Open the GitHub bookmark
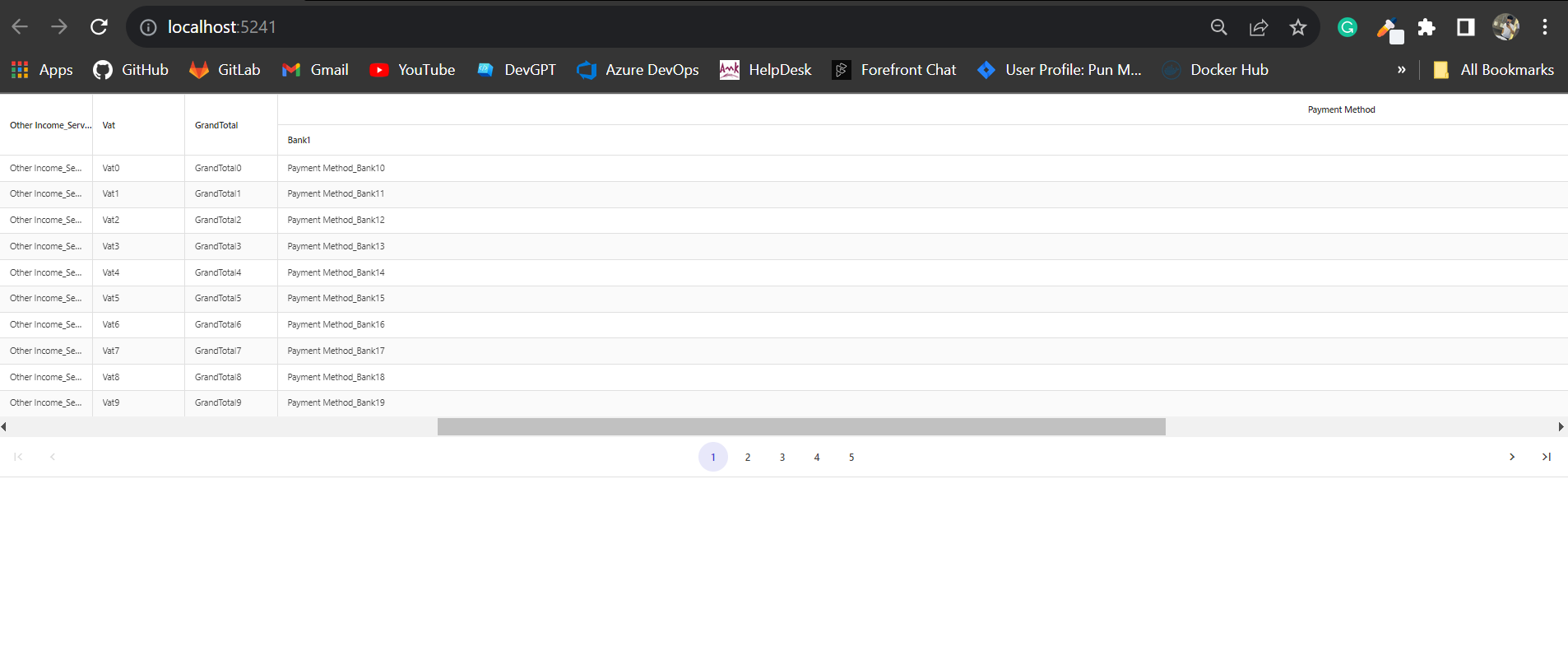 coord(131,70)
